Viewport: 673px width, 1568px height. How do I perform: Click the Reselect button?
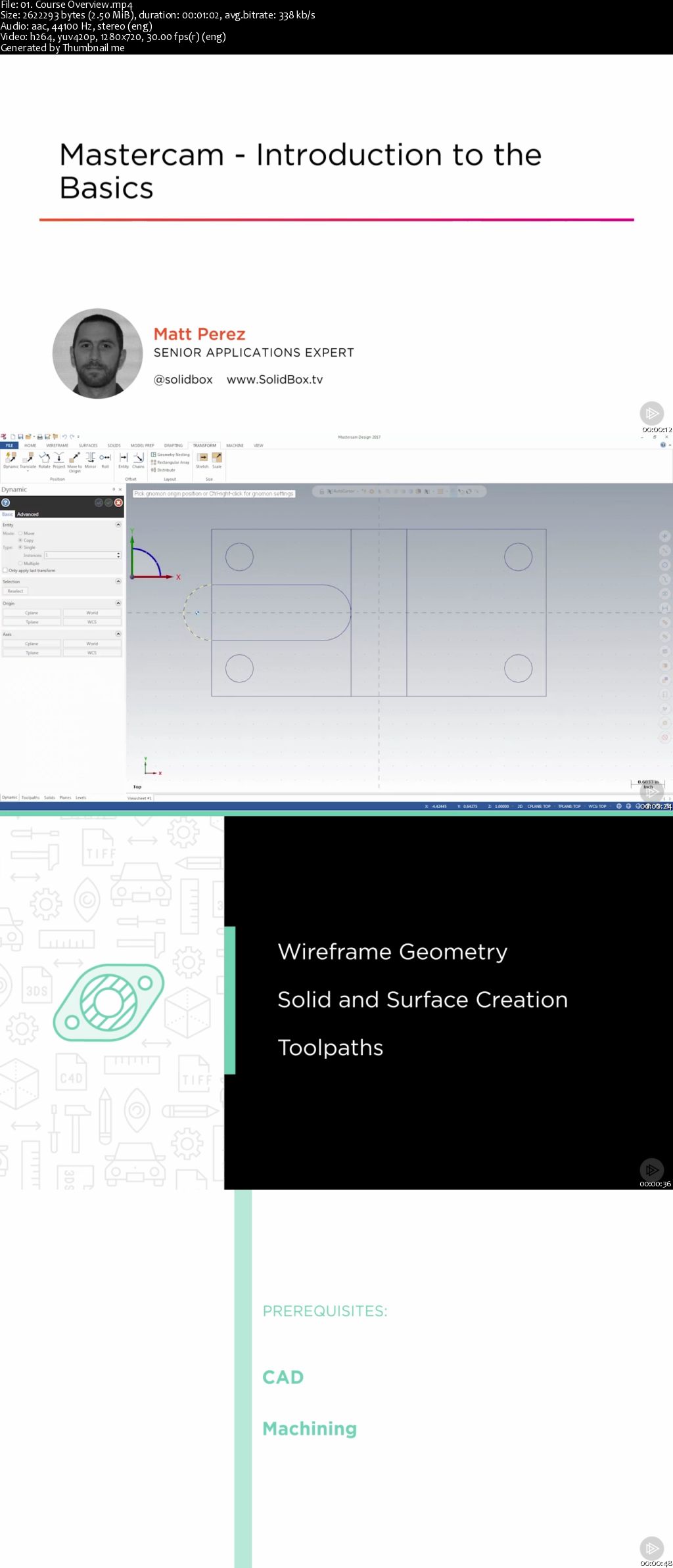click(x=15, y=591)
